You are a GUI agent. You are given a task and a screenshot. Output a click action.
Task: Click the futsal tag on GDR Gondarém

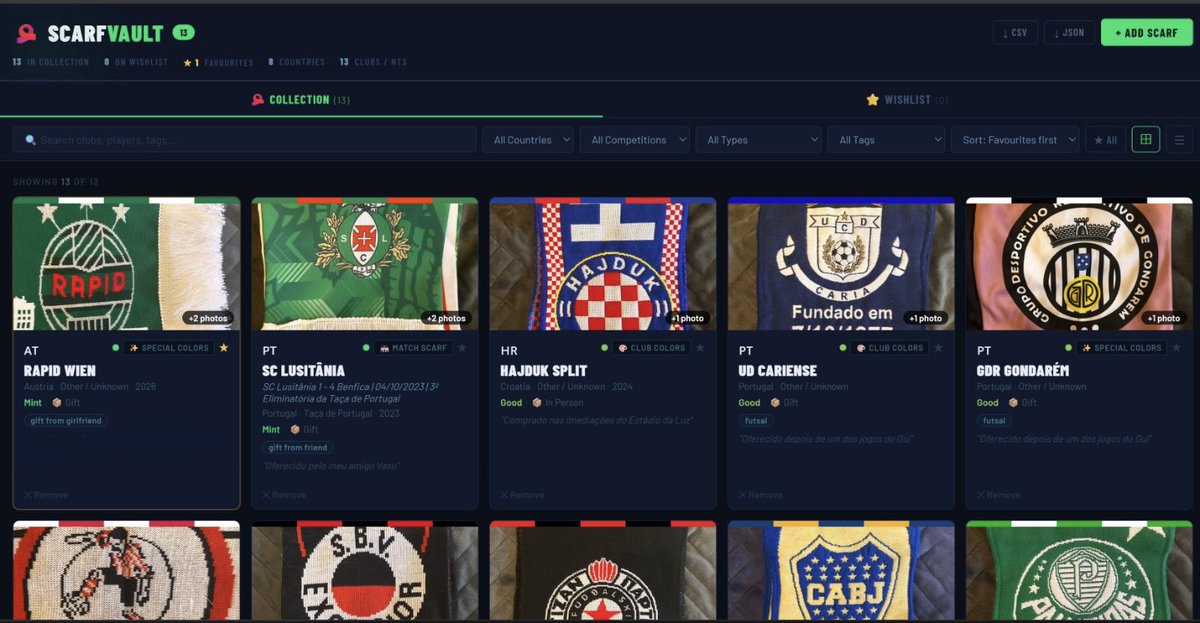[995, 421]
